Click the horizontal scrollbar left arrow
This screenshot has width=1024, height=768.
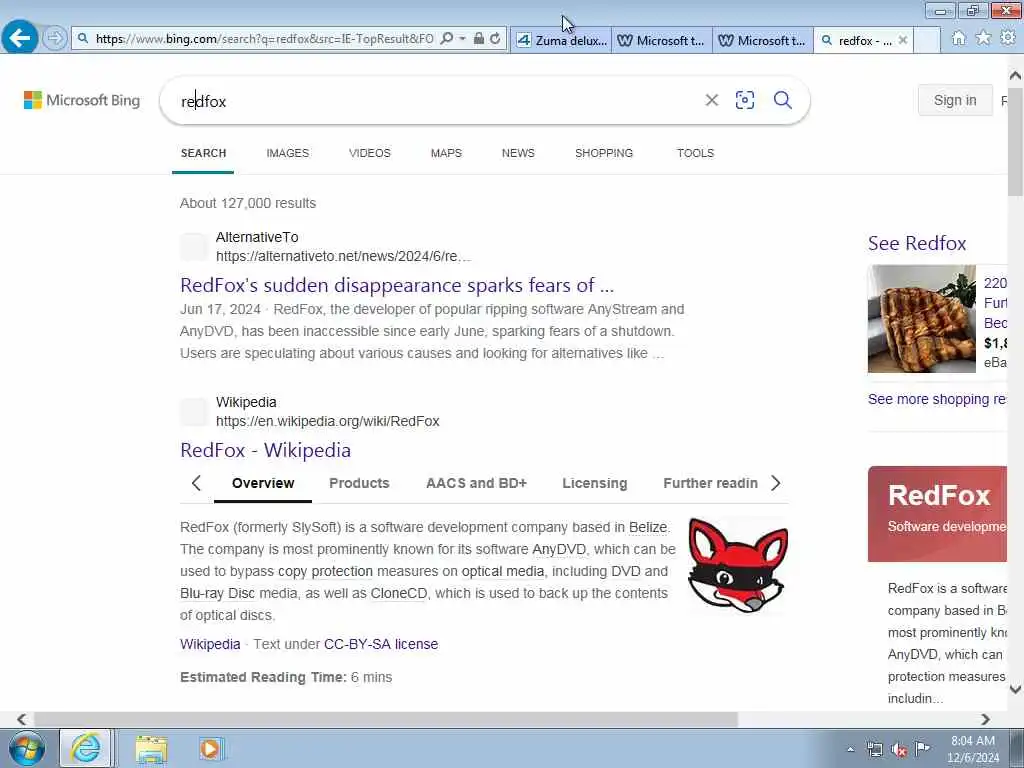pyautogui.click(x=22, y=719)
